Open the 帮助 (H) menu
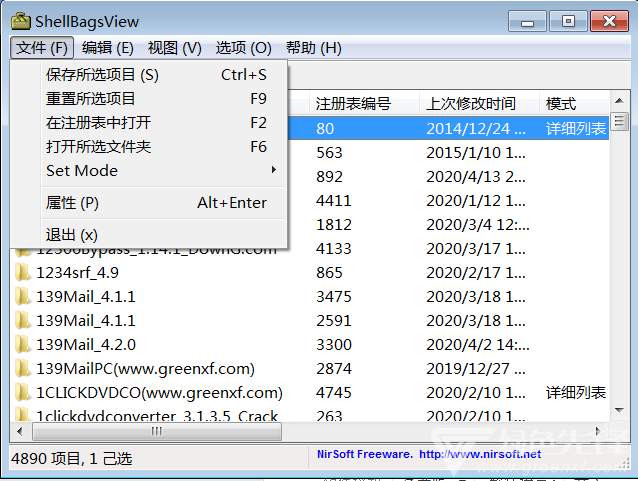Image resolution: width=638 pixels, height=481 pixels. click(x=313, y=48)
